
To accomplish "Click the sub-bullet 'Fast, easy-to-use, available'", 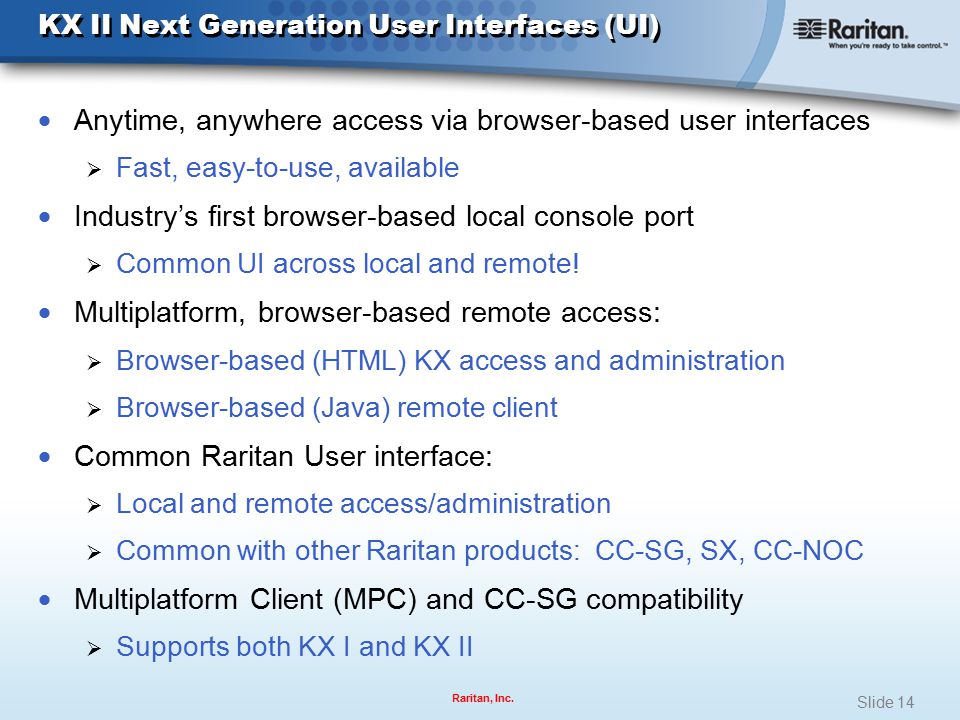I will point(287,168).
